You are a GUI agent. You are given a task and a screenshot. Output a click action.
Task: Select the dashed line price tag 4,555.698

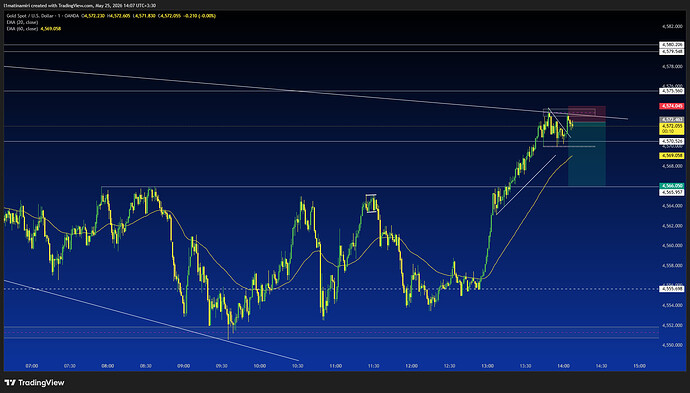click(672, 289)
